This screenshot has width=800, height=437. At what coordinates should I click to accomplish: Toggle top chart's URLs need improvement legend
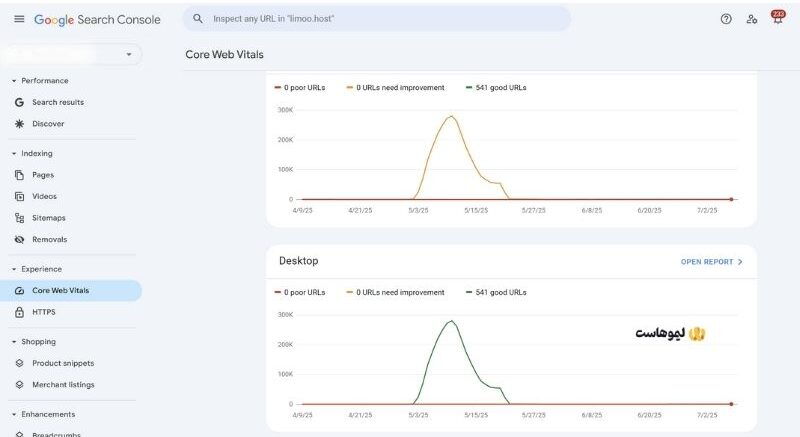tap(395, 88)
